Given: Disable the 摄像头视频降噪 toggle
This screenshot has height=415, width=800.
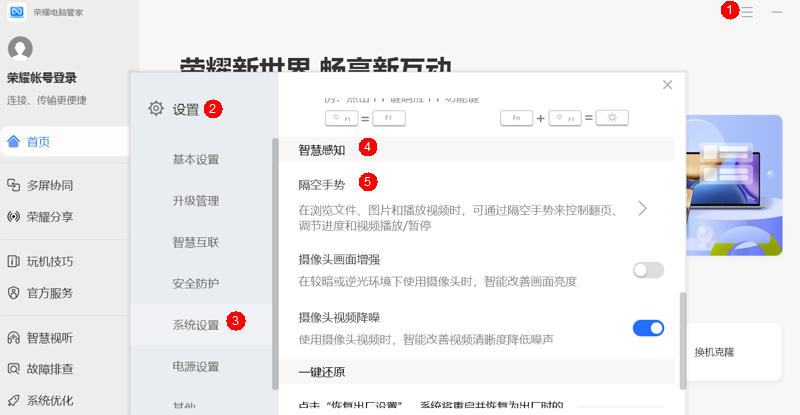Looking at the screenshot, I should pos(648,327).
